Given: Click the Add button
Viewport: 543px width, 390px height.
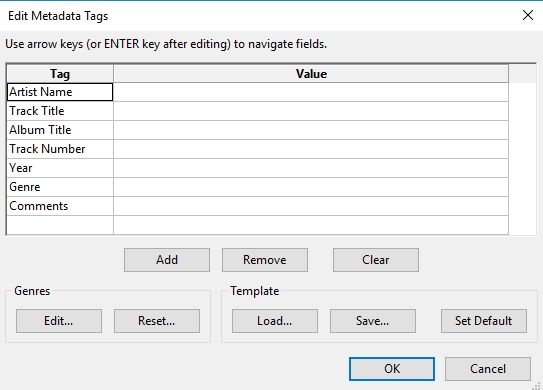Looking at the screenshot, I should point(167,260).
